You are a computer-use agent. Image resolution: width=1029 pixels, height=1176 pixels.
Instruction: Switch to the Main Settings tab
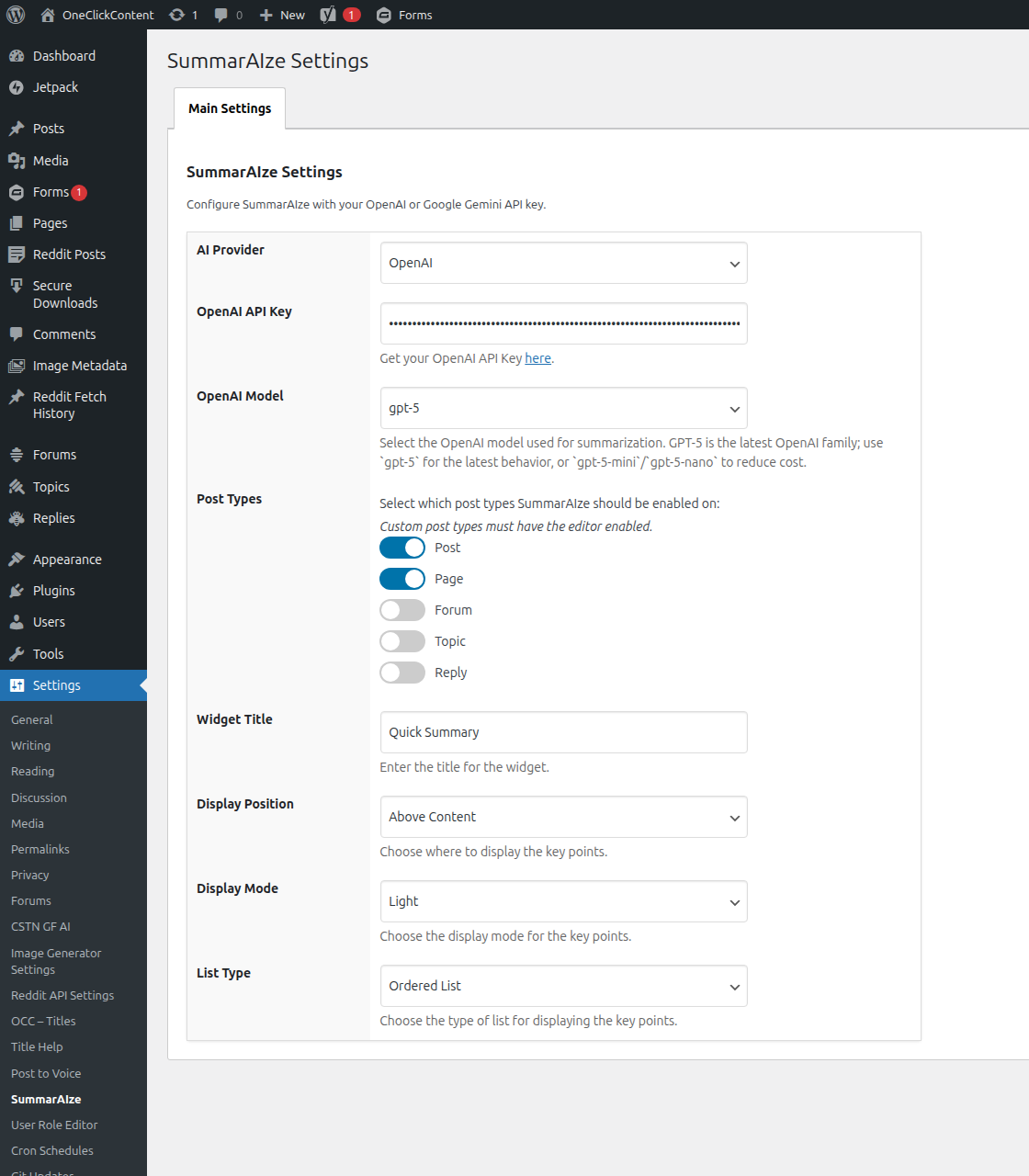[229, 108]
